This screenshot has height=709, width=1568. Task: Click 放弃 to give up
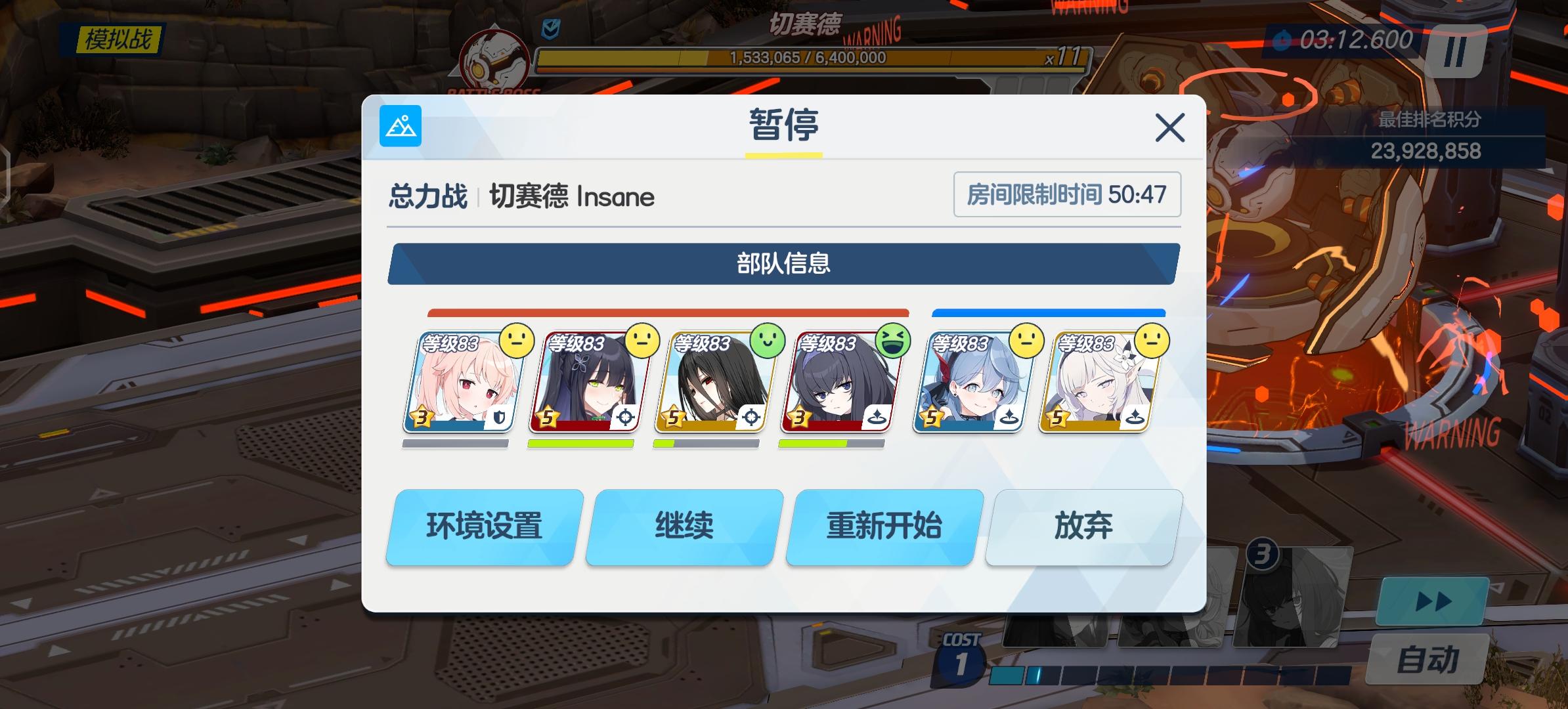pyautogui.click(x=1083, y=526)
